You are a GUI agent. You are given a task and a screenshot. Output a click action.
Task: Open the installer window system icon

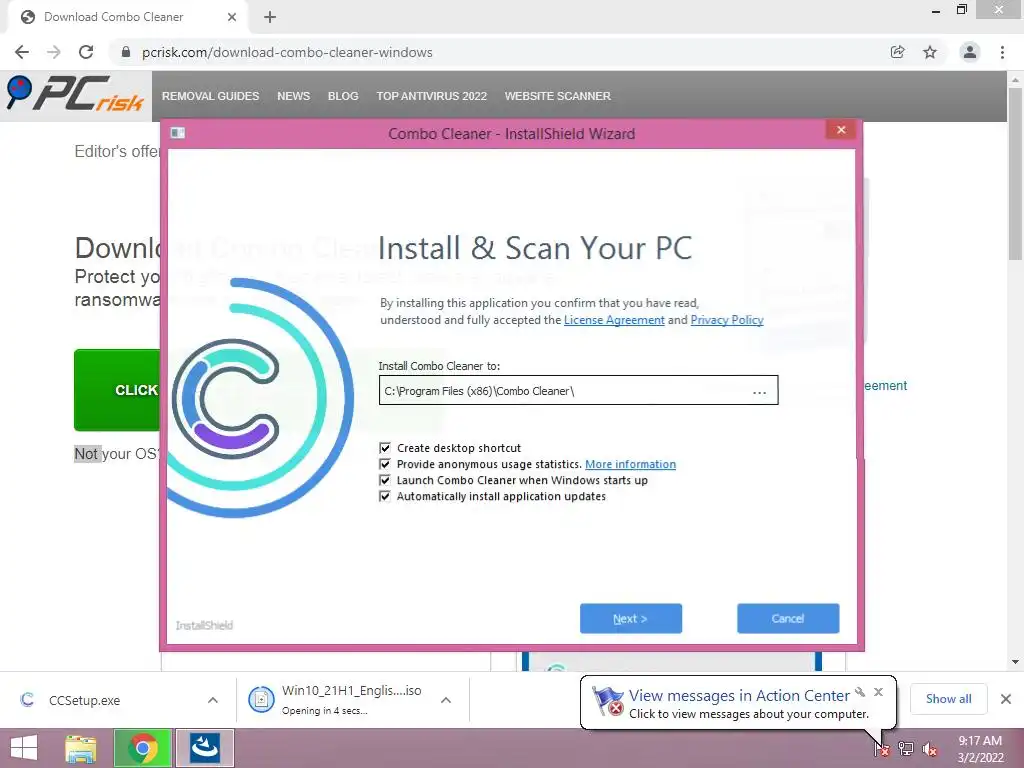tap(178, 133)
